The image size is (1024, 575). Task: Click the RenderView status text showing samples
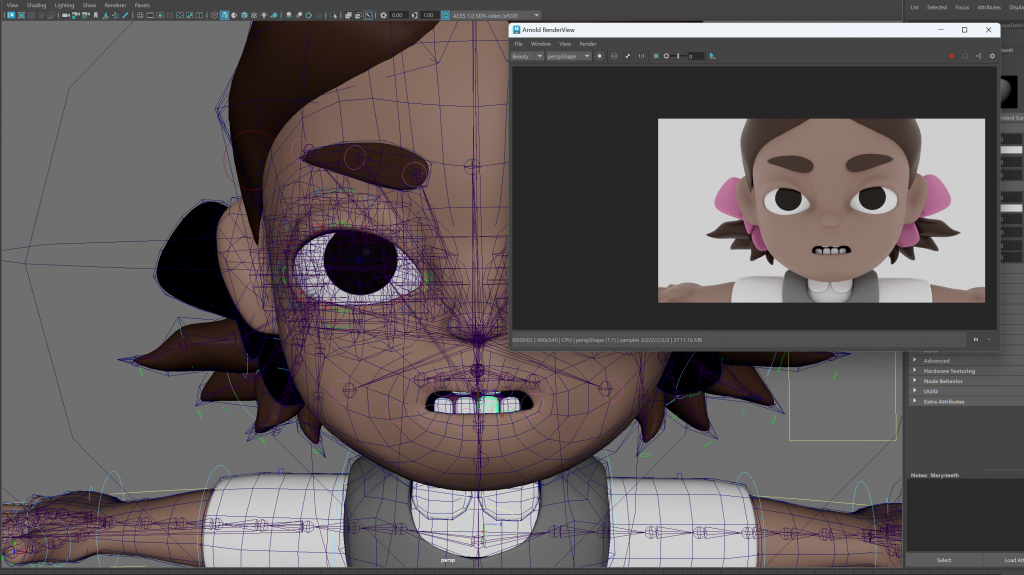pyautogui.click(x=607, y=340)
